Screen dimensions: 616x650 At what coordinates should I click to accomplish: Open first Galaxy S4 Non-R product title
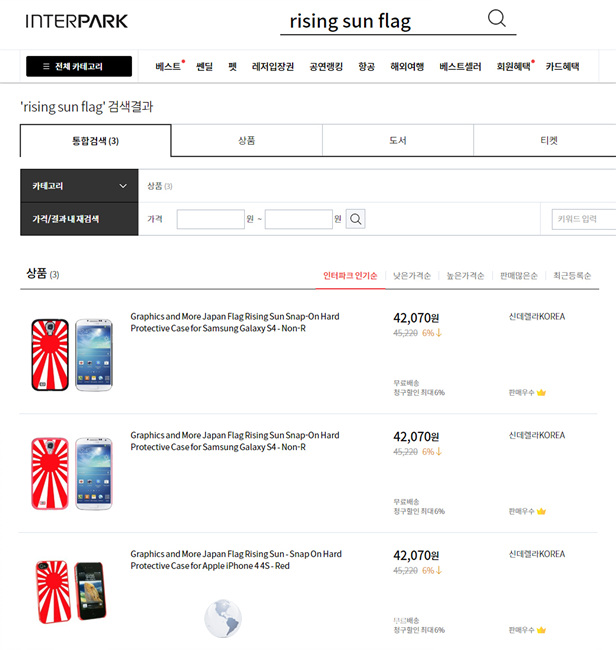[x=235, y=323]
